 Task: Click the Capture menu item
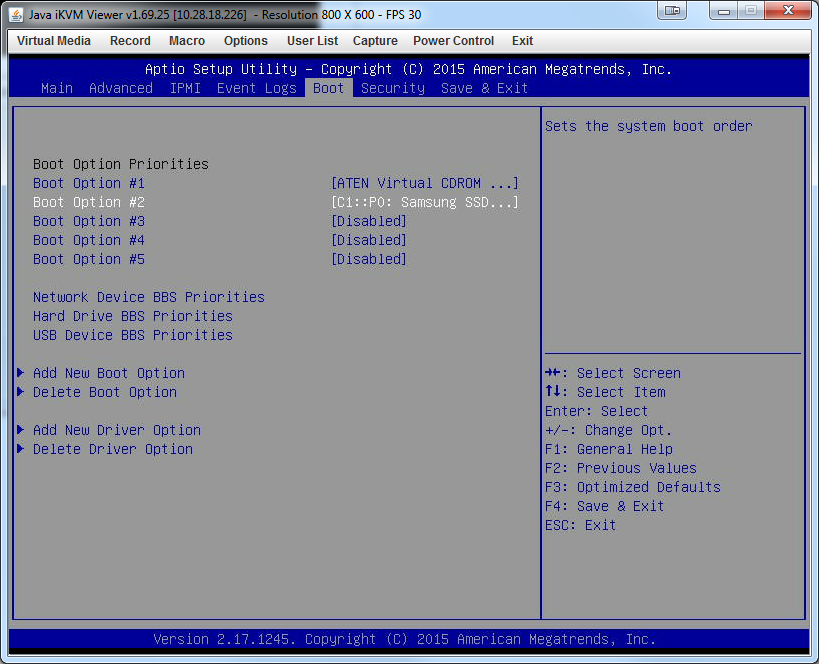(x=375, y=41)
